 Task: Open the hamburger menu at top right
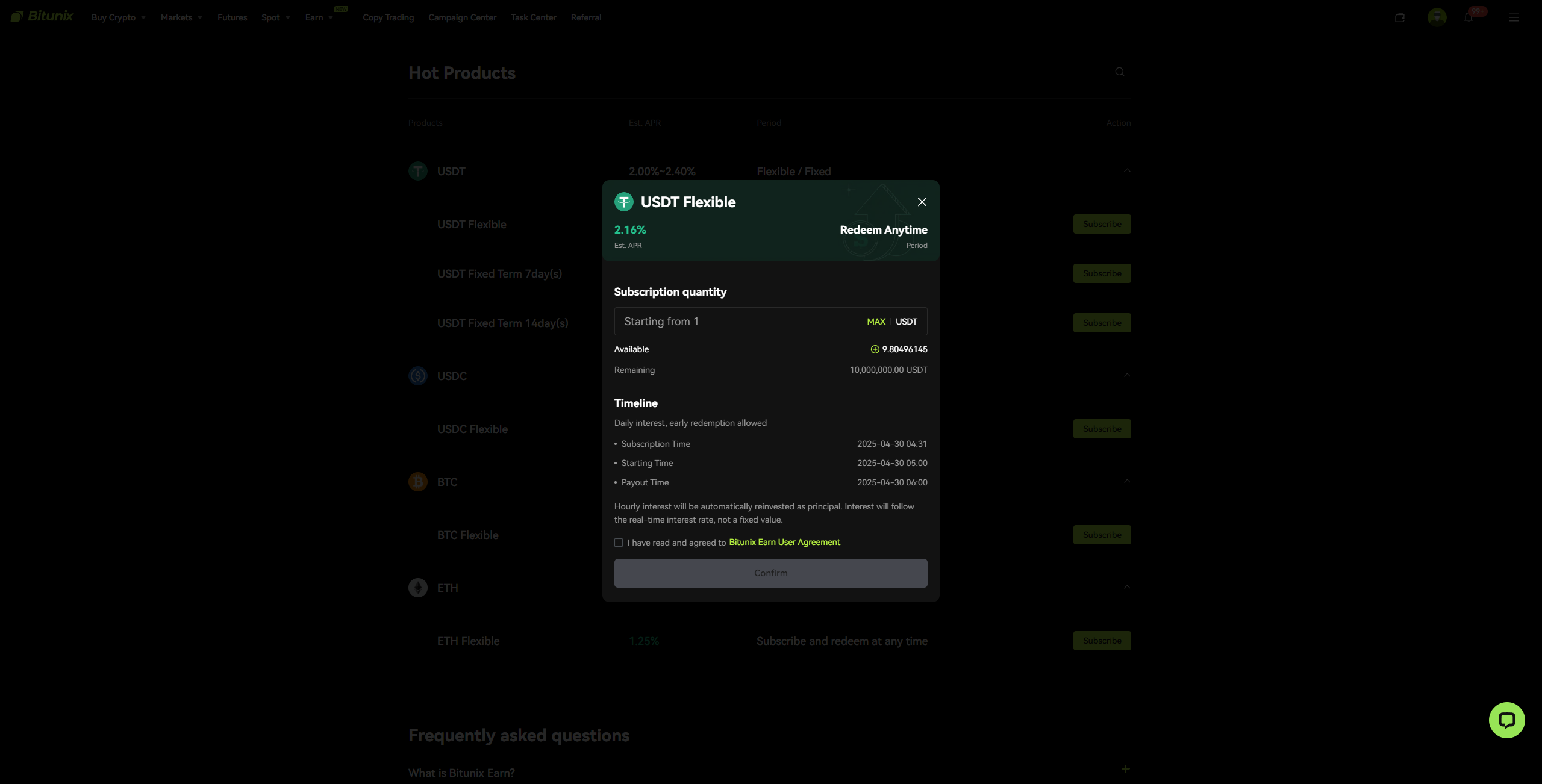click(x=1514, y=17)
